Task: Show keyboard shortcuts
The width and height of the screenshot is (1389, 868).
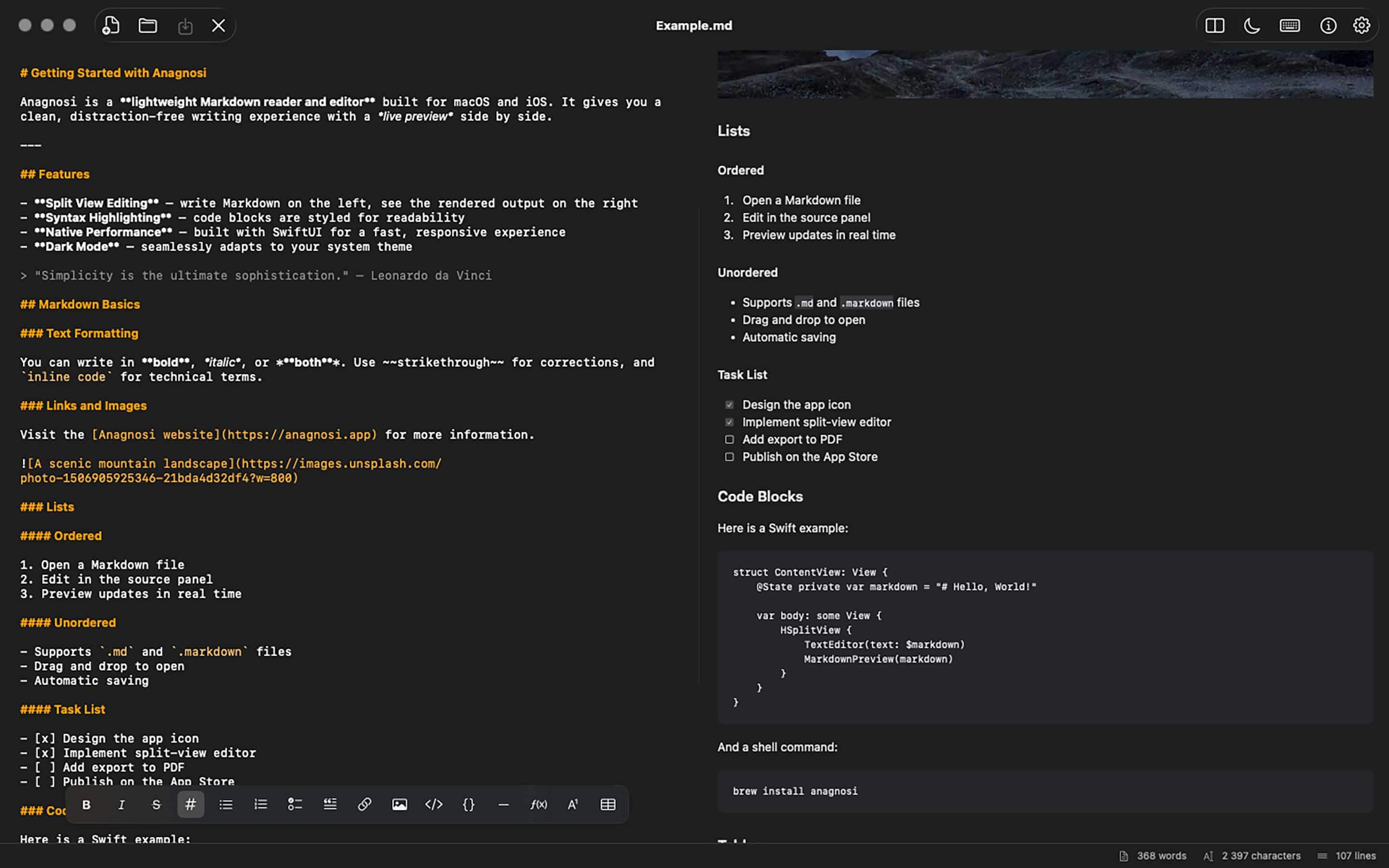Action: 1289,25
